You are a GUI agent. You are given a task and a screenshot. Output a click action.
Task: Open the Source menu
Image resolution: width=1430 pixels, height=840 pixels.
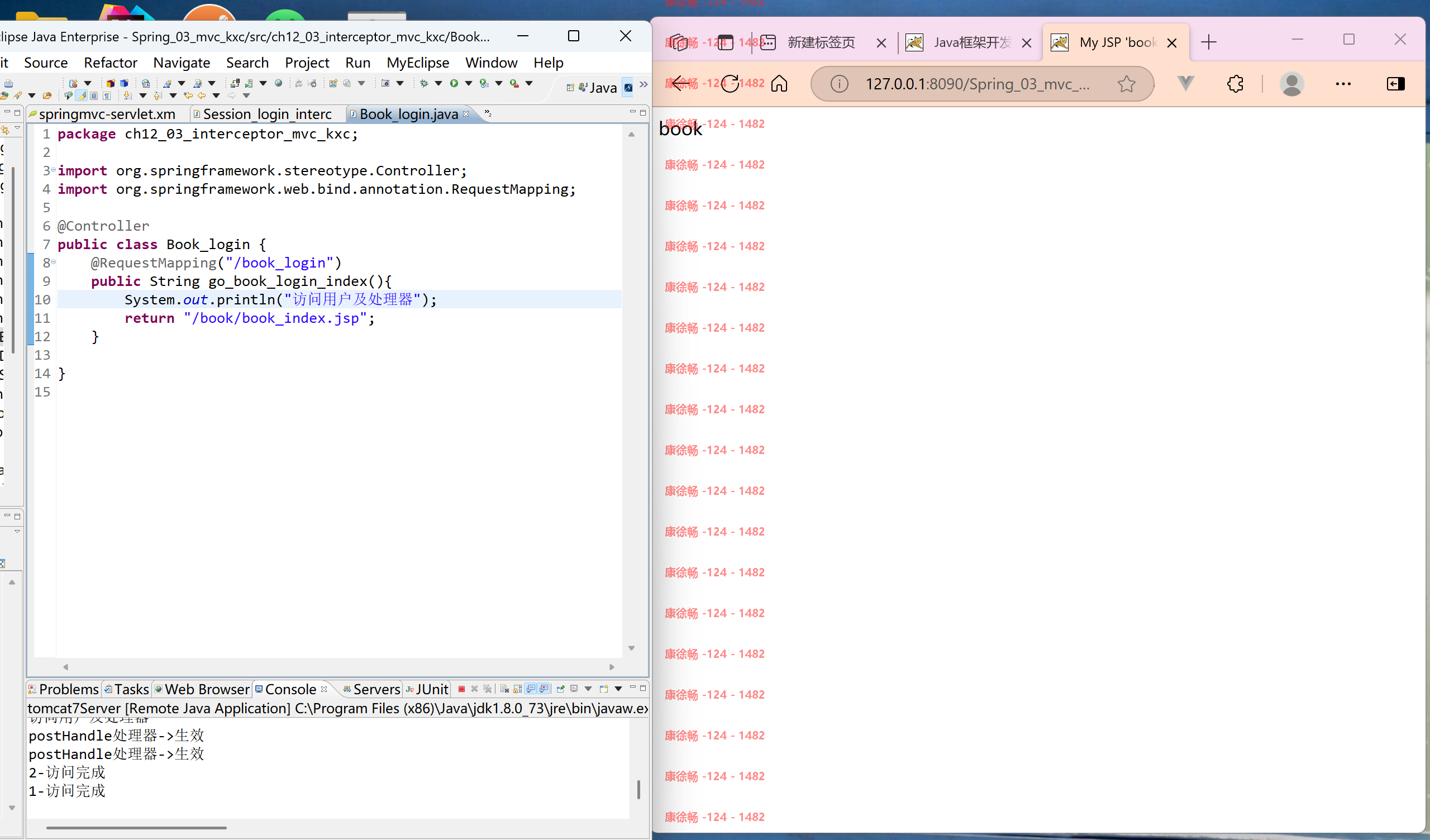tap(46, 63)
